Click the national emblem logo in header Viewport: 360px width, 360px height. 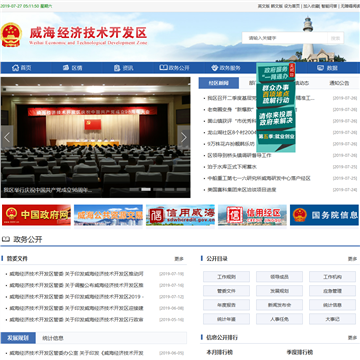(x=11, y=35)
